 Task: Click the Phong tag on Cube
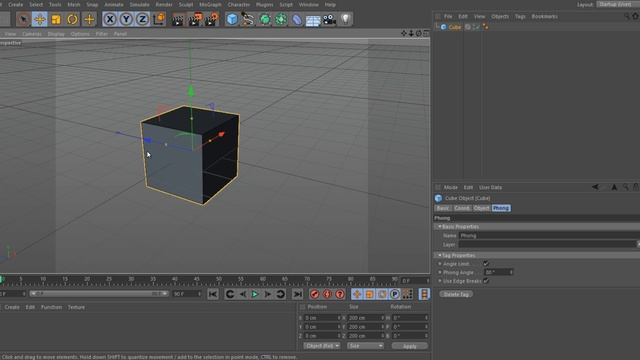click(x=485, y=27)
